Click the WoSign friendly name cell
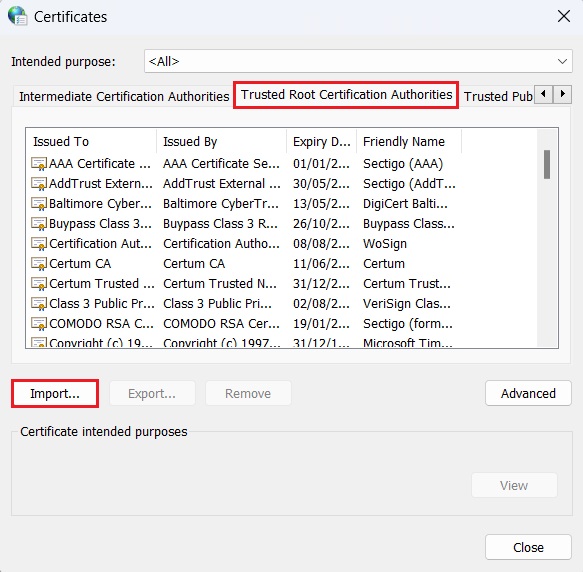This screenshot has height=572, width=583. (385, 244)
